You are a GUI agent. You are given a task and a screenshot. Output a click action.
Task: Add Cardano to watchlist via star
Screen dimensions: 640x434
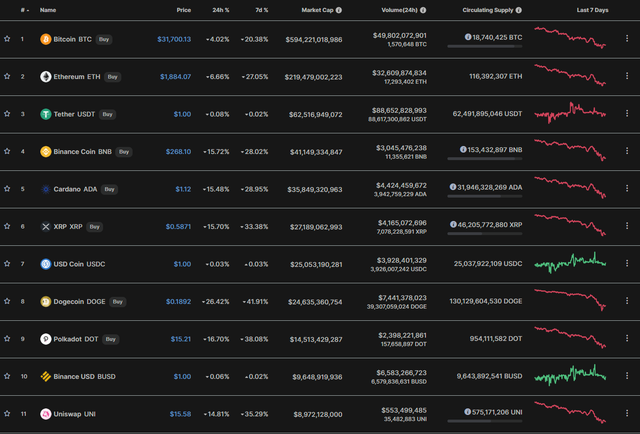point(7,189)
